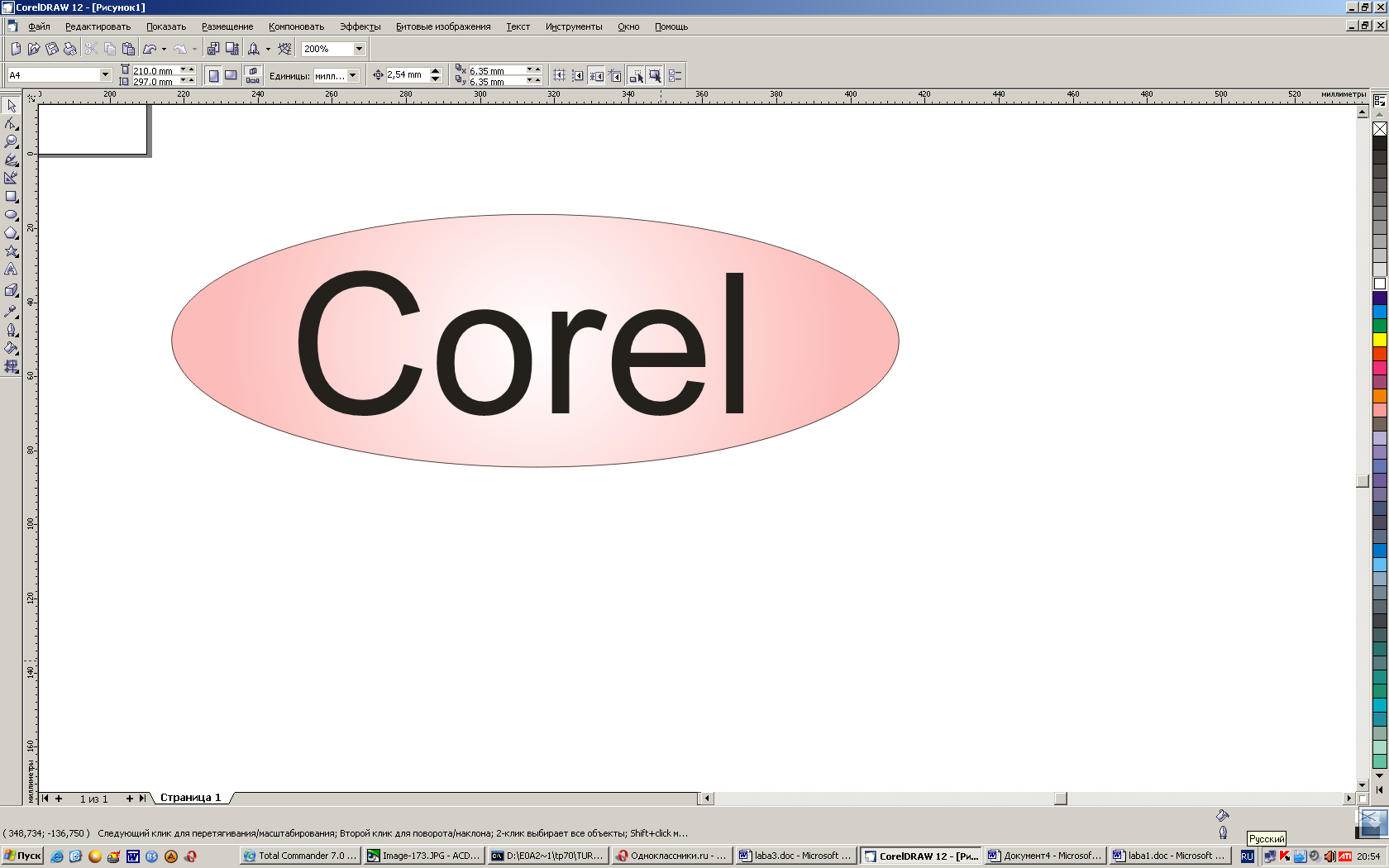Open the Инструменты menu
Image resolution: width=1389 pixels, height=868 pixels.
pyautogui.click(x=574, y=26)
